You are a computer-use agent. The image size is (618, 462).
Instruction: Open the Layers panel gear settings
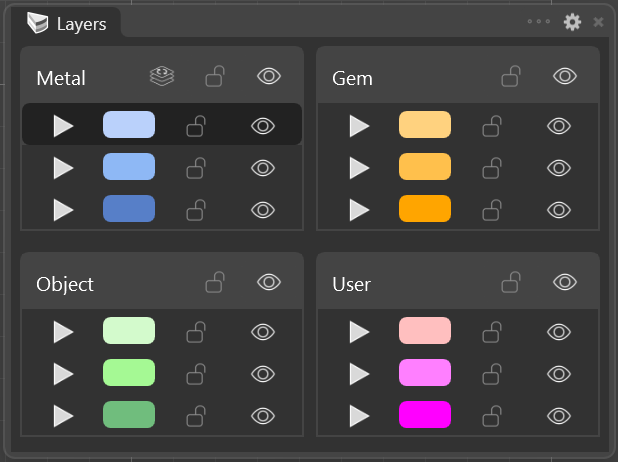[572, 22]
